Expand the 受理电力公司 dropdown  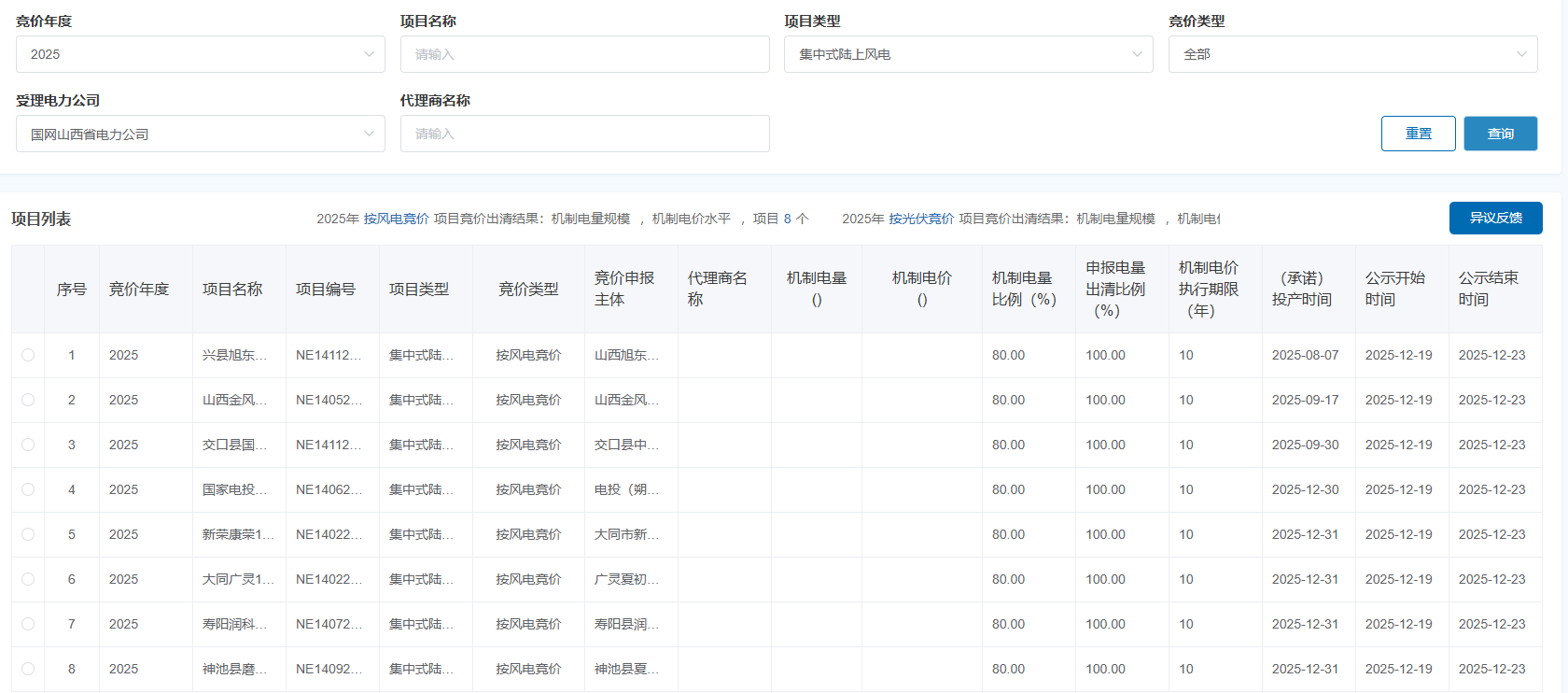pos(200,134)
